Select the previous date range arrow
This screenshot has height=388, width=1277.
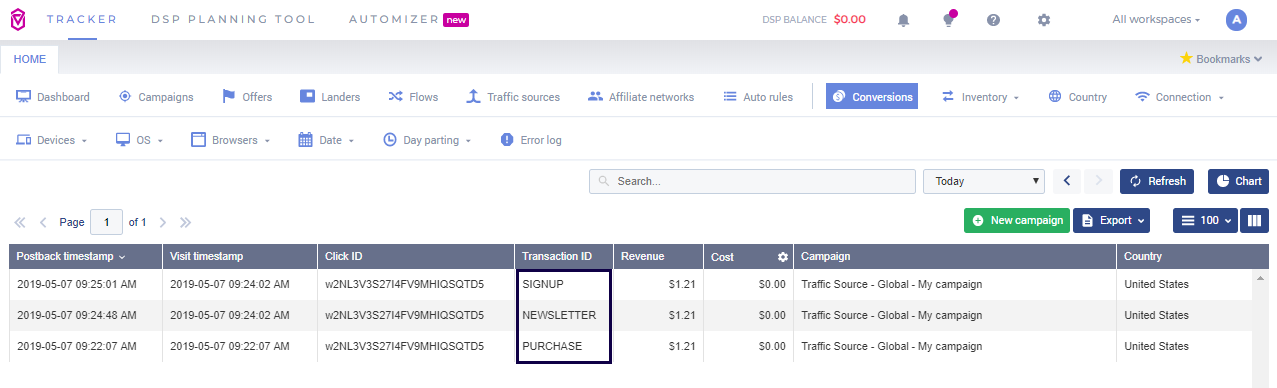pyautogui.click(x=1067, y=181)
